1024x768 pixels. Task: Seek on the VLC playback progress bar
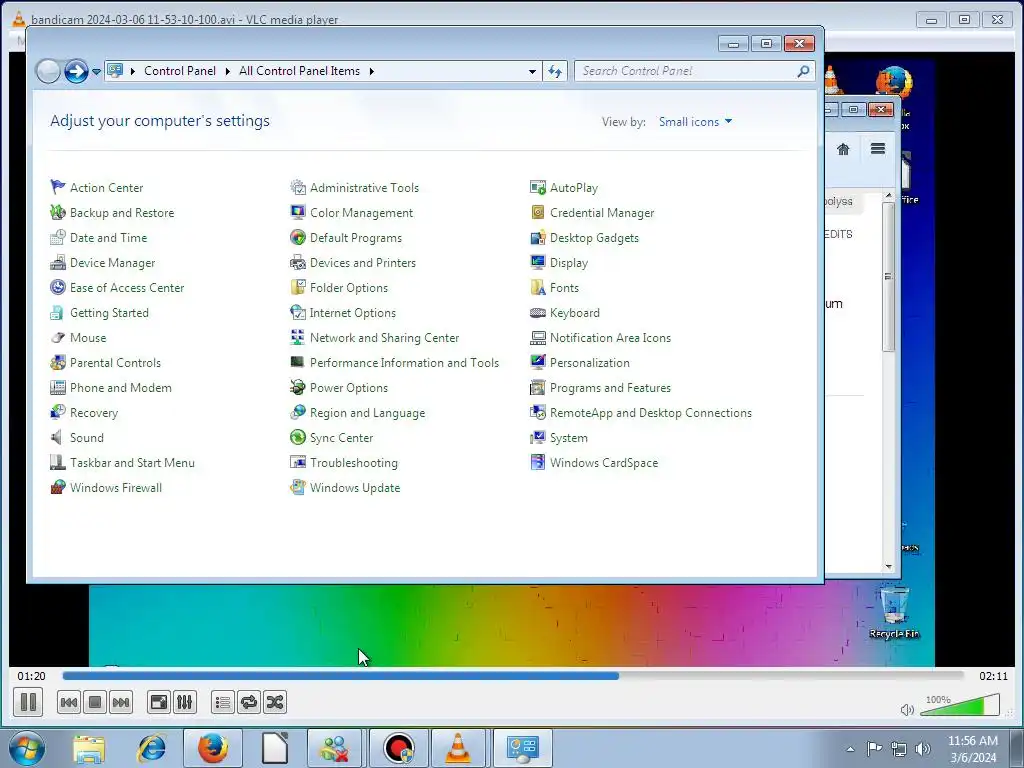513,676
